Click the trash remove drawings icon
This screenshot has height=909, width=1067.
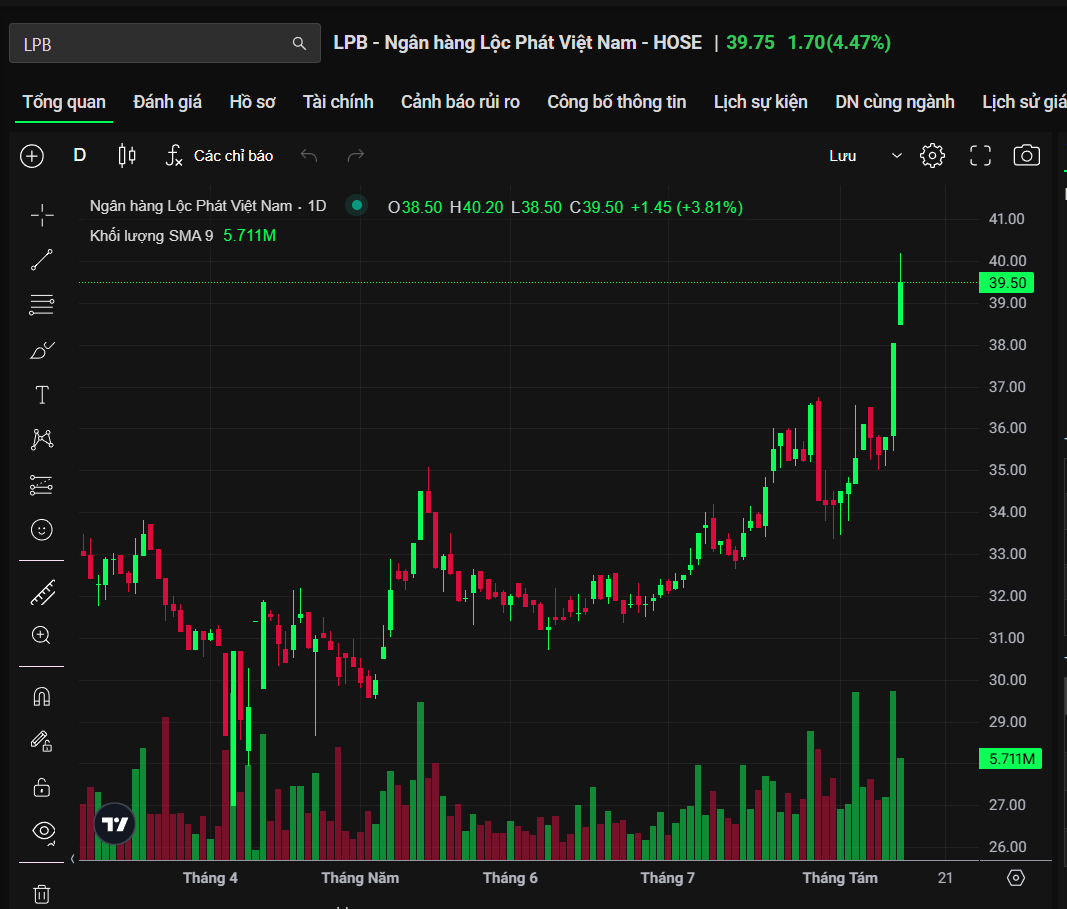click(42, 893)
